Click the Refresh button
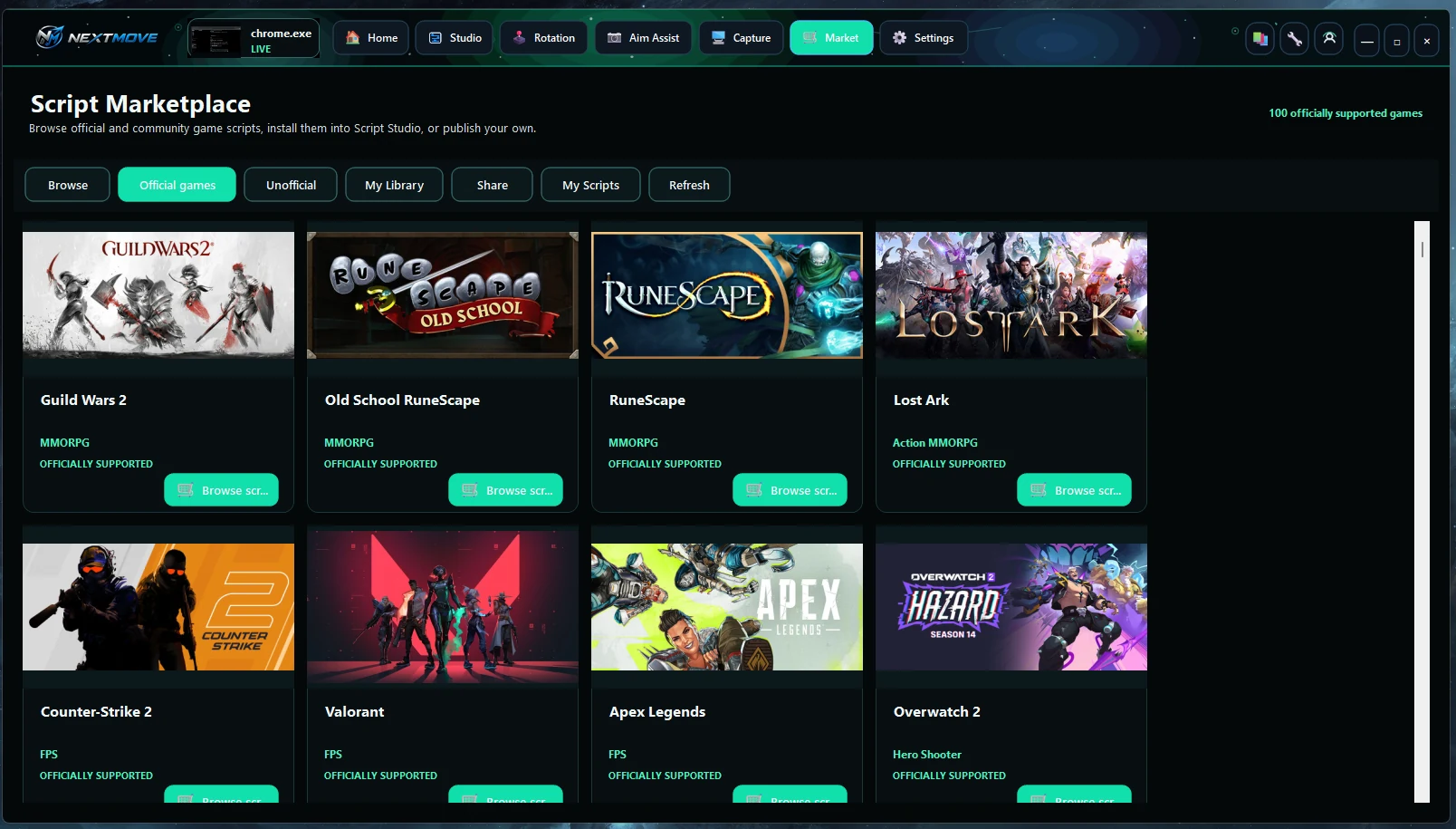1456x829 pixels. 689,185
